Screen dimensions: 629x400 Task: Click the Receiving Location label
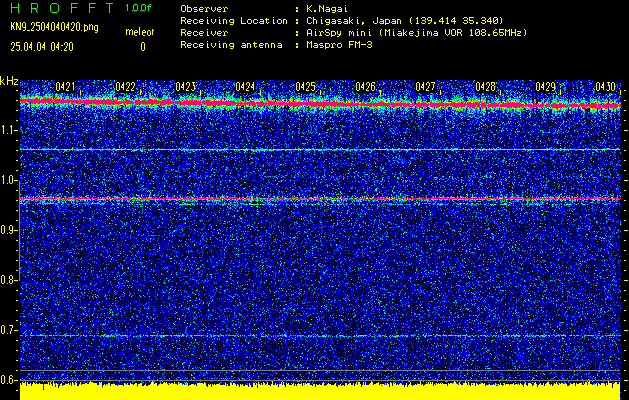(x=234, y=21)
